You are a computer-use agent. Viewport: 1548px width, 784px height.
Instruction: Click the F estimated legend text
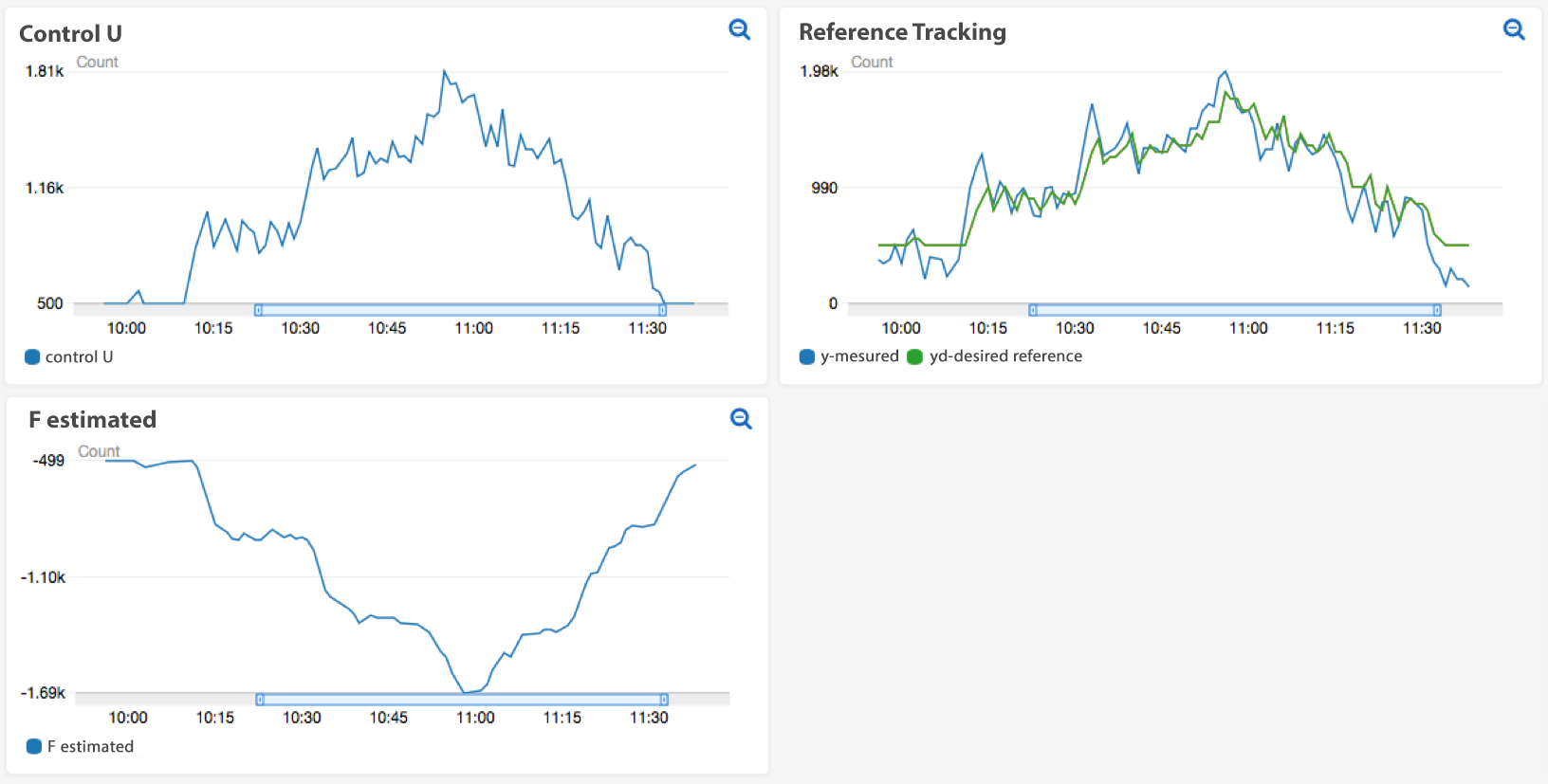tap(90, 746)
